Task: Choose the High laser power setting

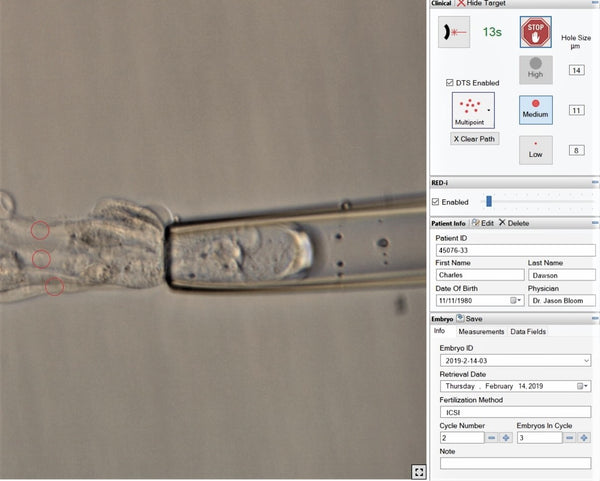Action: pos(536,69)
